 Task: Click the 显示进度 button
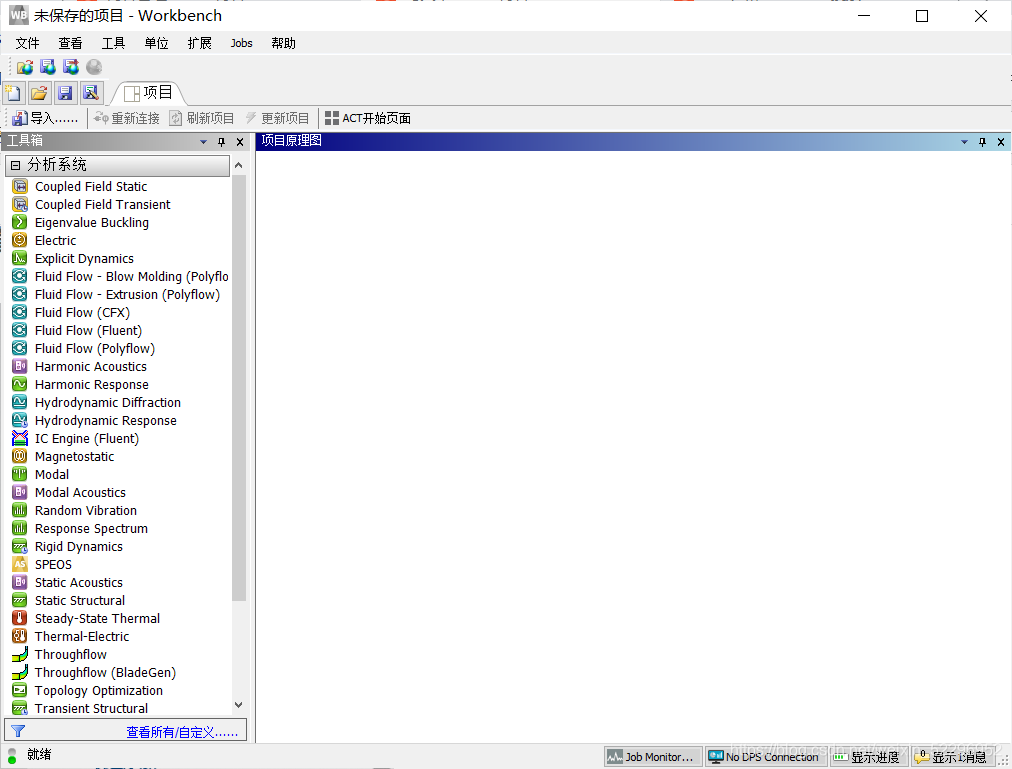click(x=868, y=757)
